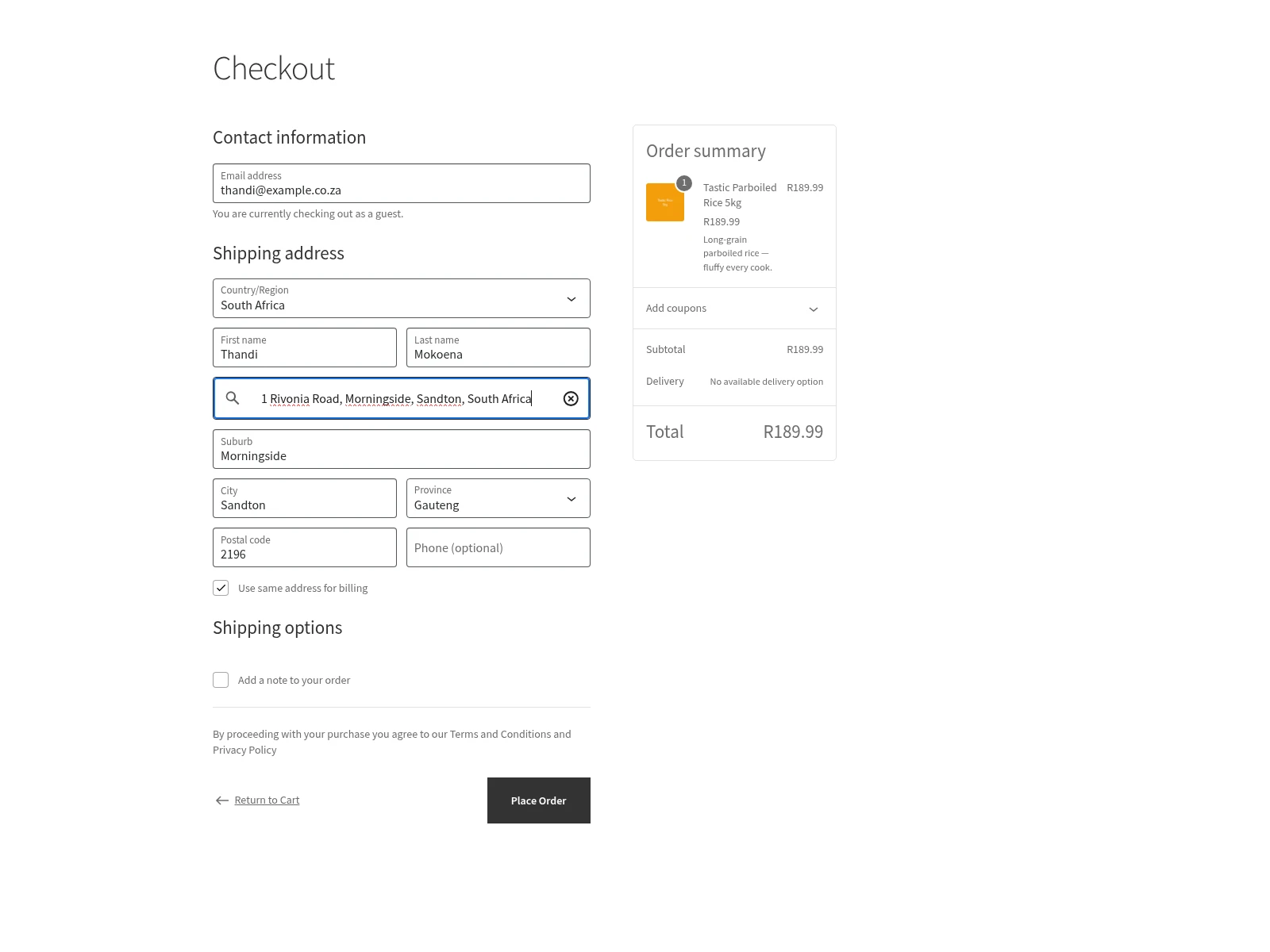Follow the Return to Cart link
The height and width of the screenshot is (952, 1270).
click(267, 800)
